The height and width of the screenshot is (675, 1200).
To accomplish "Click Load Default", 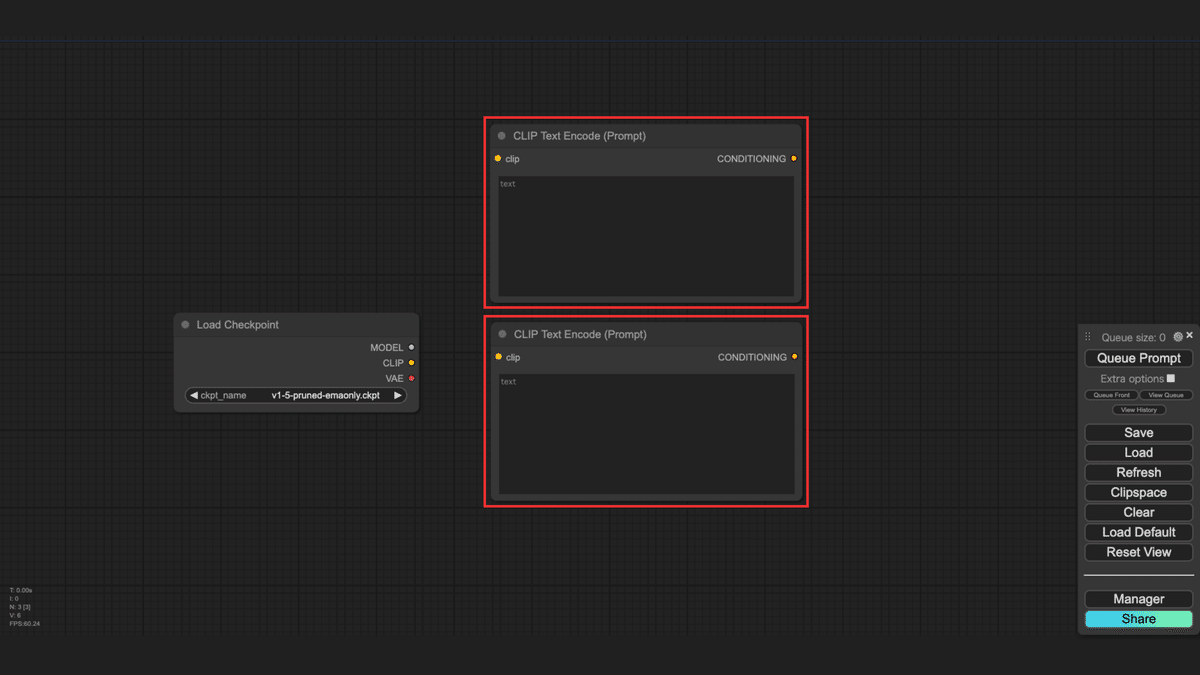I will [1139, 532].
